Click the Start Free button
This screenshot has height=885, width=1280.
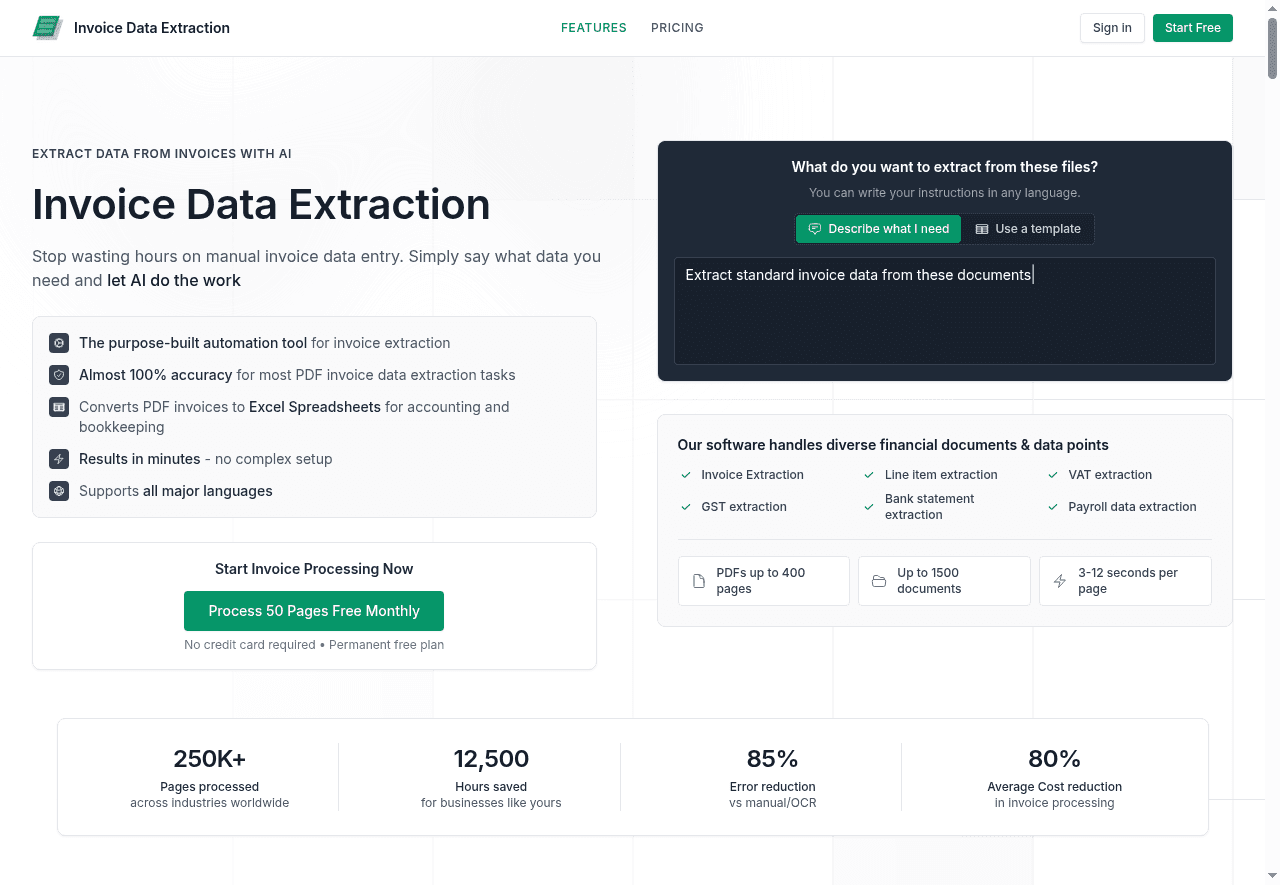(x=1192, y=28)
